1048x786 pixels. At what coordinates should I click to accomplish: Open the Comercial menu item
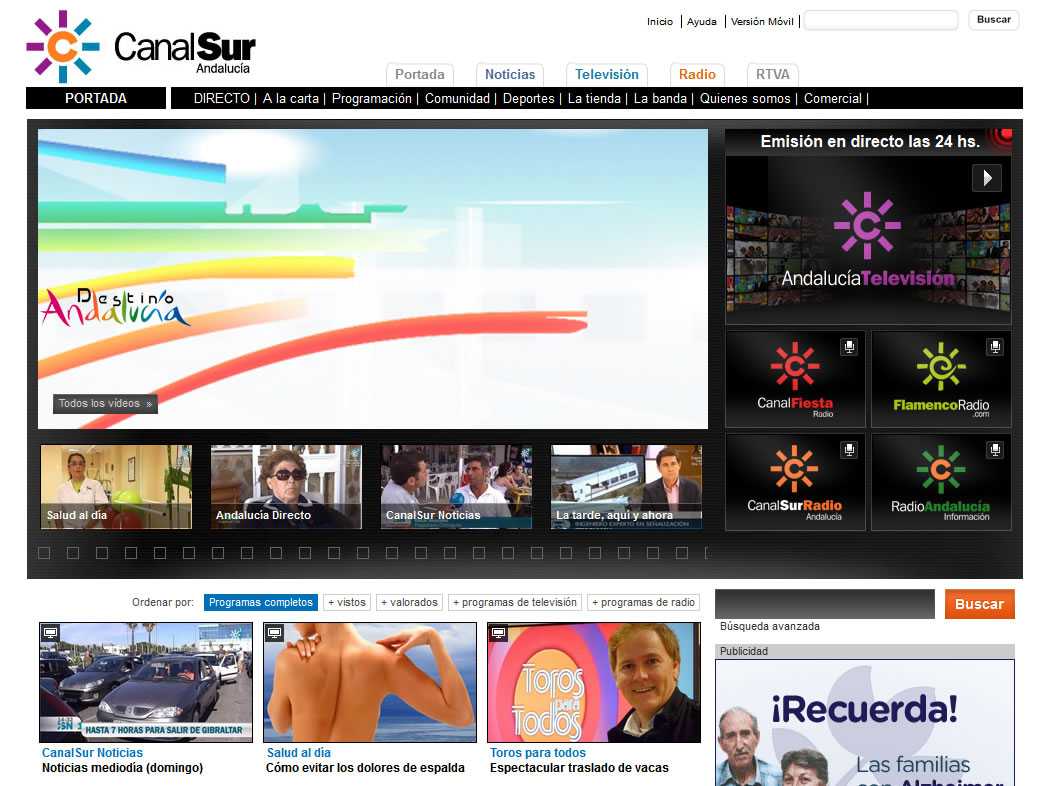pos(833,98)
